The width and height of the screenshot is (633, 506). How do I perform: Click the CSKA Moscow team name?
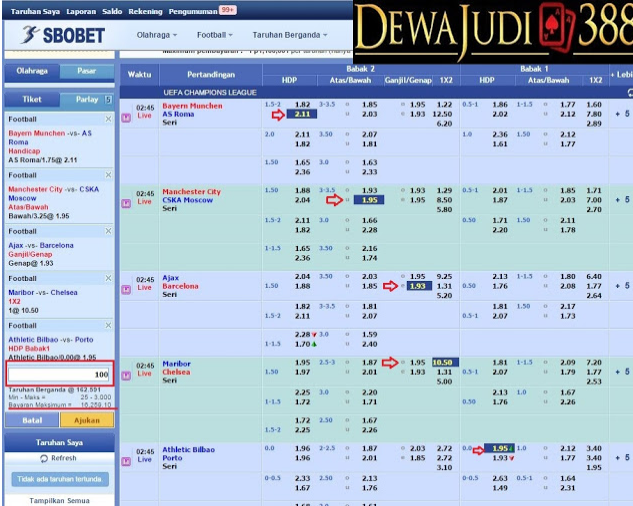pos(187,200)
